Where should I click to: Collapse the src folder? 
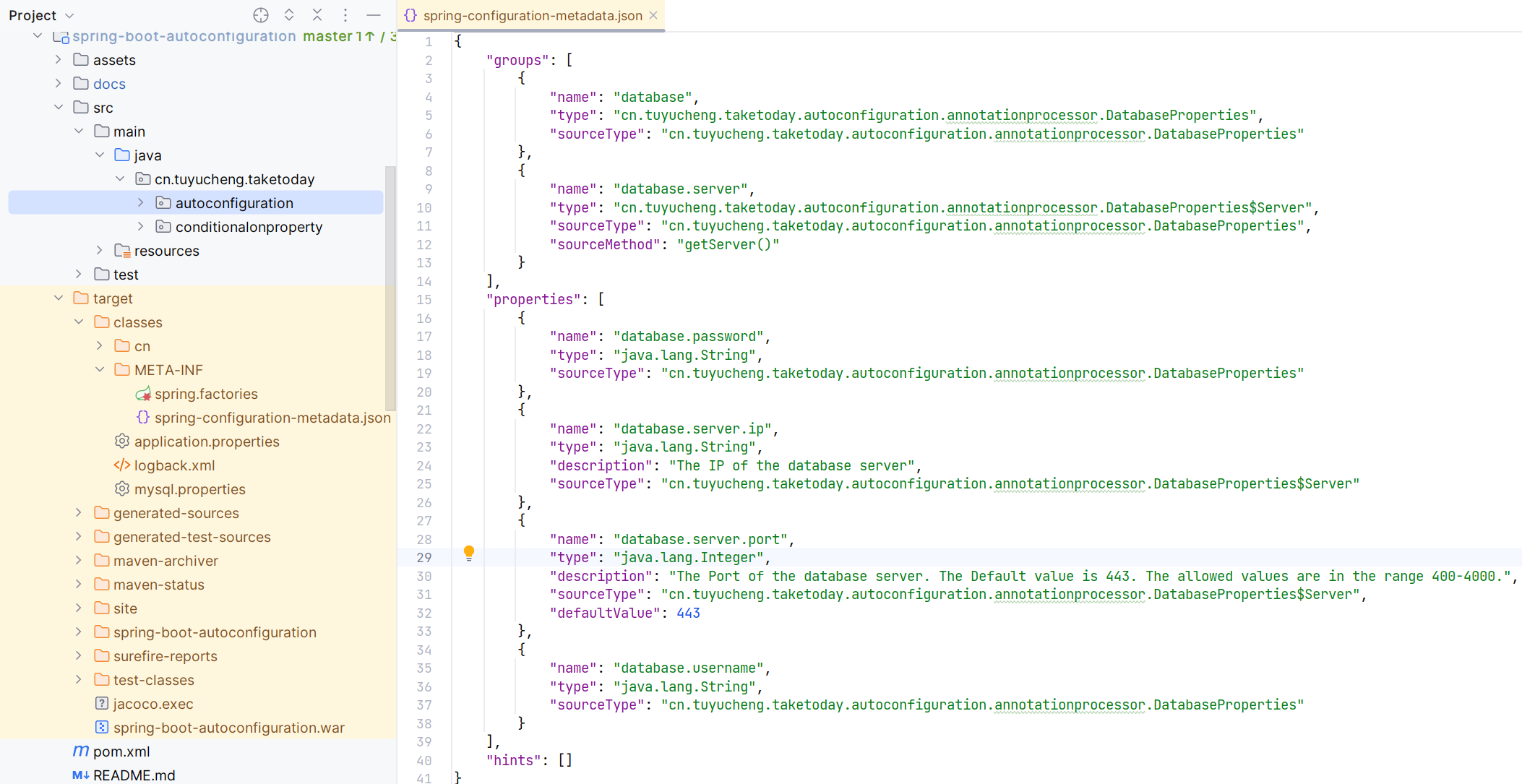click(59, 108)
